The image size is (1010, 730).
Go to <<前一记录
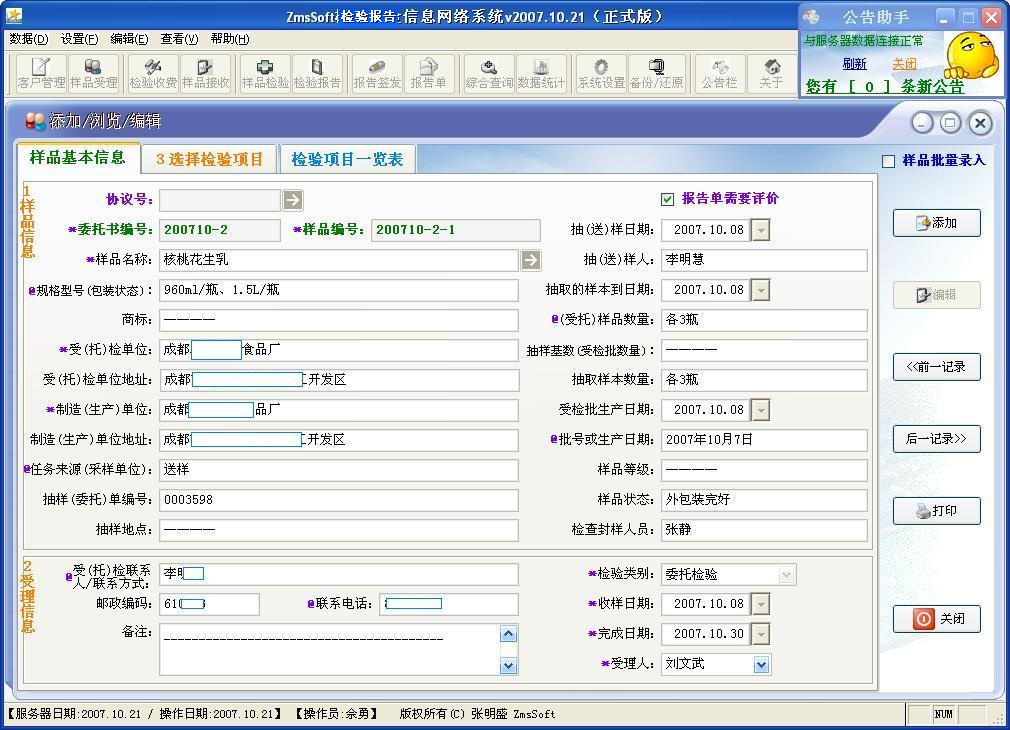[x=937, y=367]
